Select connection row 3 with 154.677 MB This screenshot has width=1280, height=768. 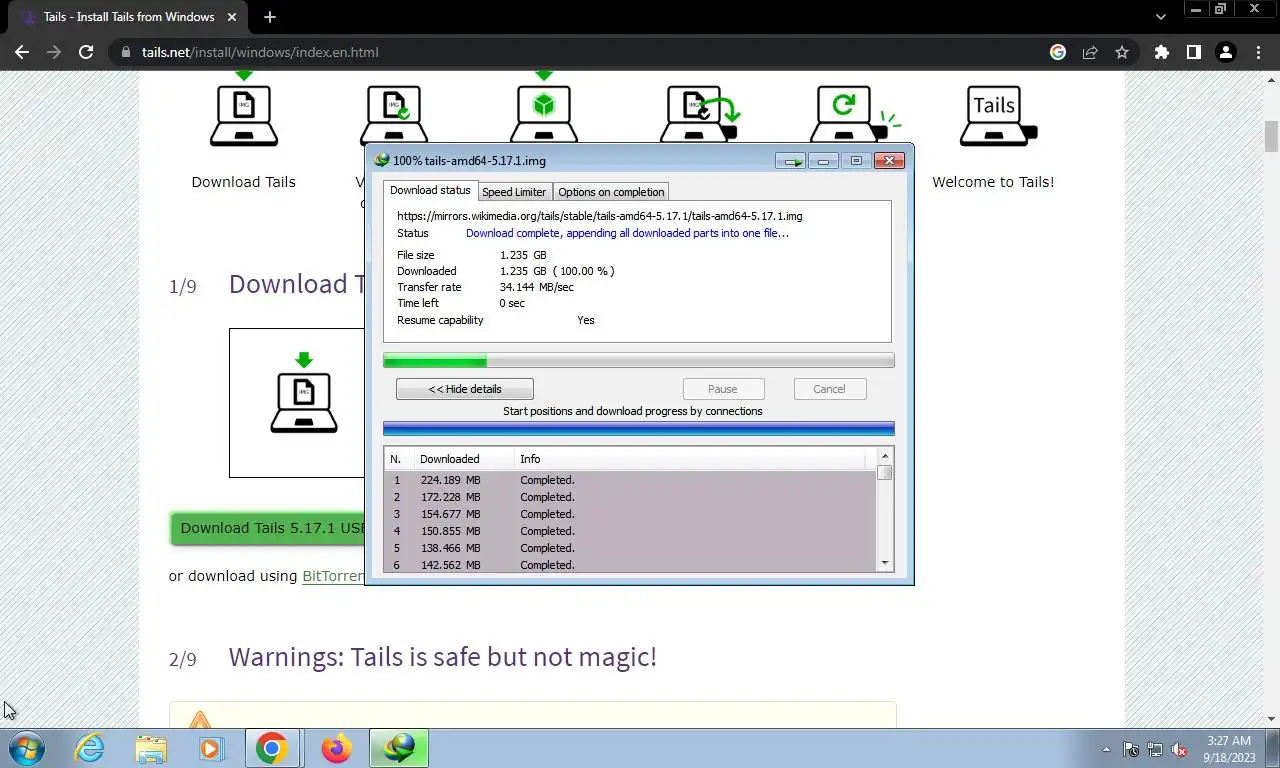pos(630,514)
